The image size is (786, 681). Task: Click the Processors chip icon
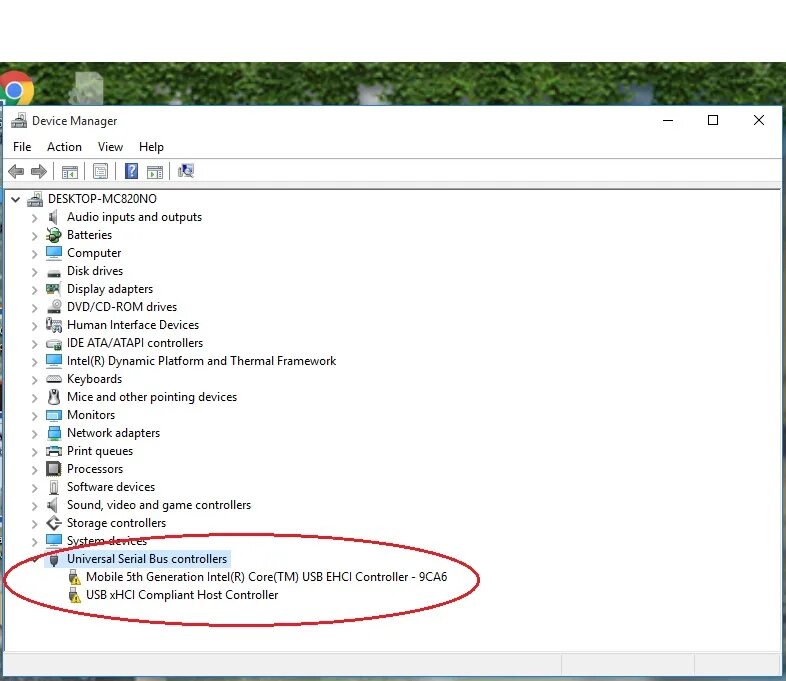(x=54, y=469)
